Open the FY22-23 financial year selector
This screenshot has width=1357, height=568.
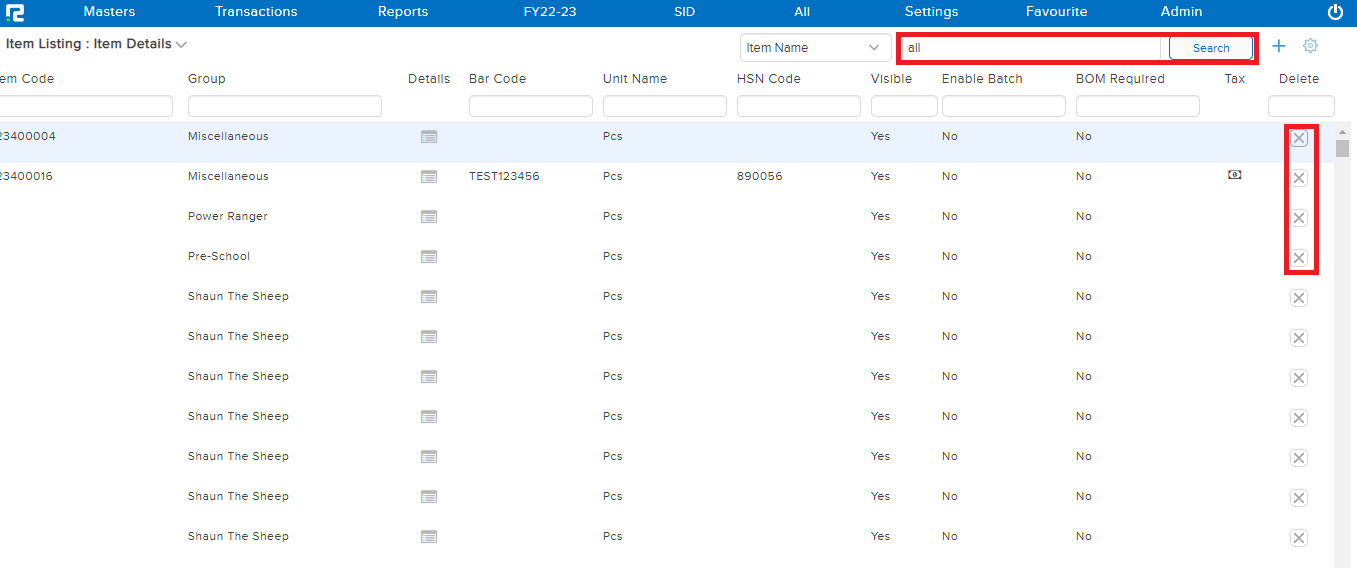(549, 12)
